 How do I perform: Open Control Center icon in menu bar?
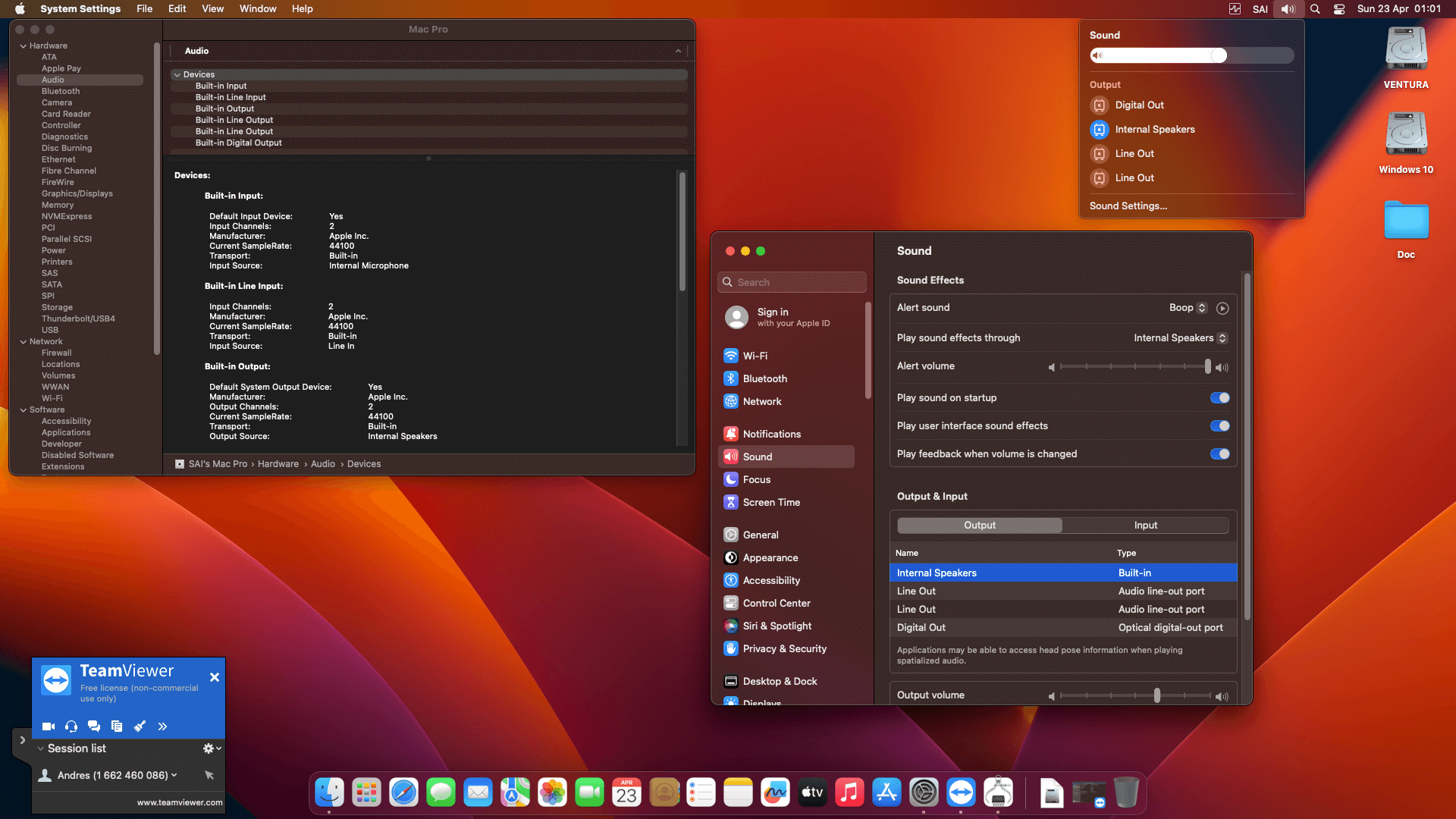tap(1339, 9)
